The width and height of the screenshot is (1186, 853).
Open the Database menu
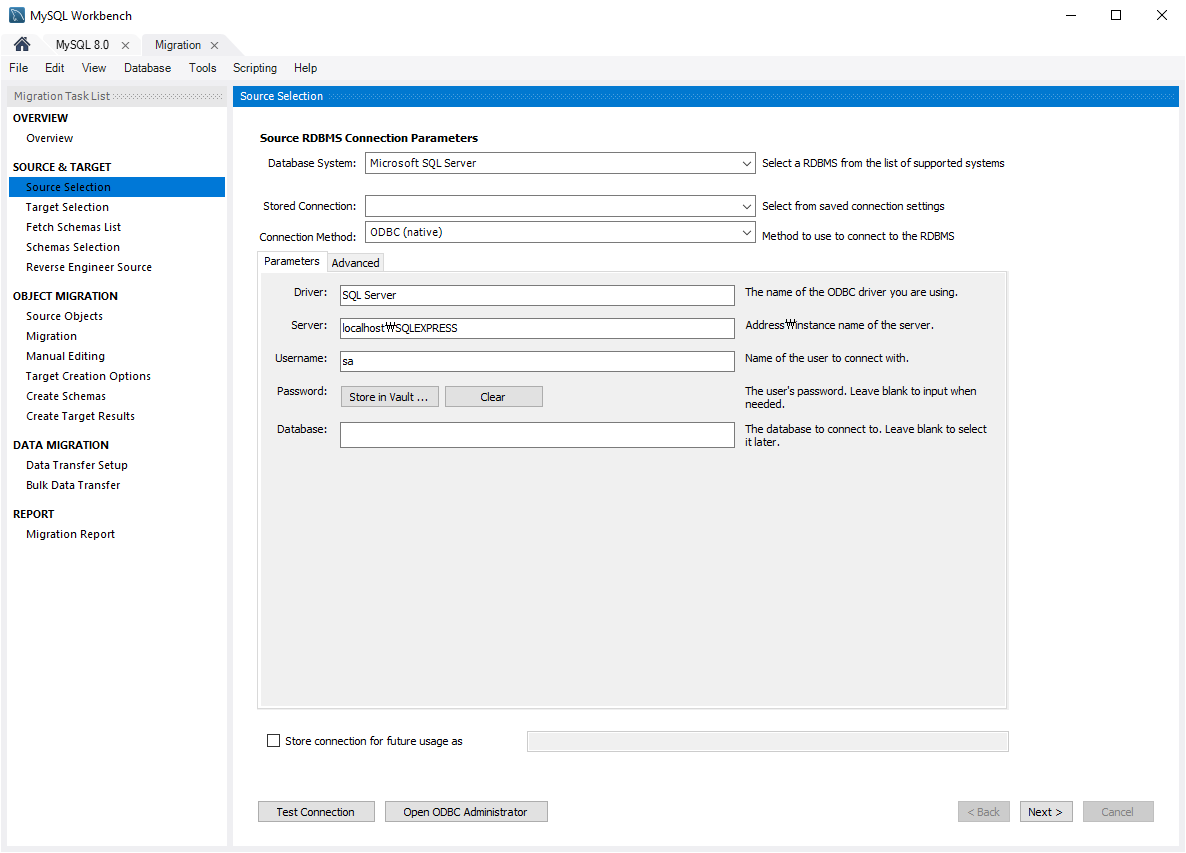[147, 68]
